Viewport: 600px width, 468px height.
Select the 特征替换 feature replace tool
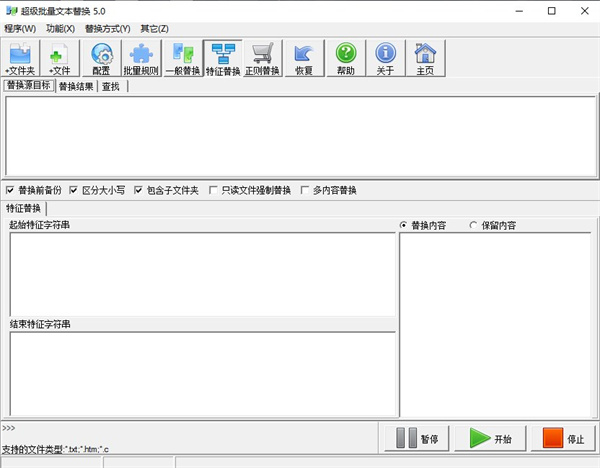(223, 58)
